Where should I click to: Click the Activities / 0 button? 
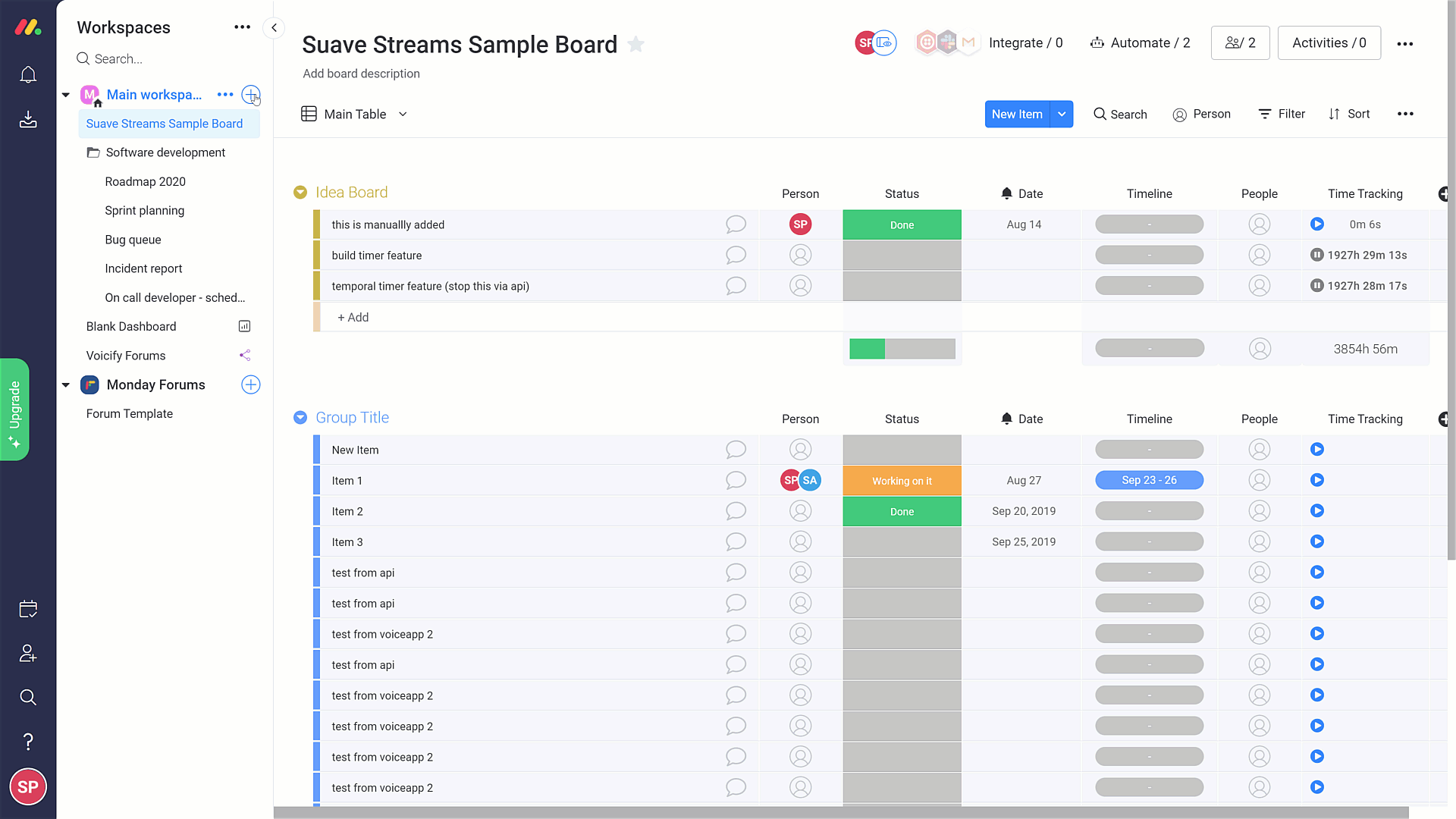1329,43
